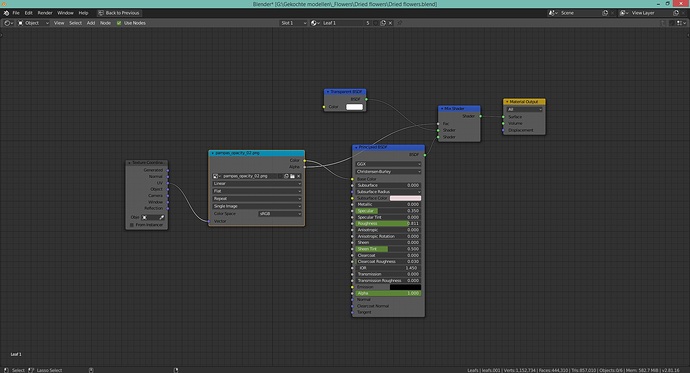Screen dimensions: 690x373
Task: Open the node editor Add menu
Action: (91, 23)
